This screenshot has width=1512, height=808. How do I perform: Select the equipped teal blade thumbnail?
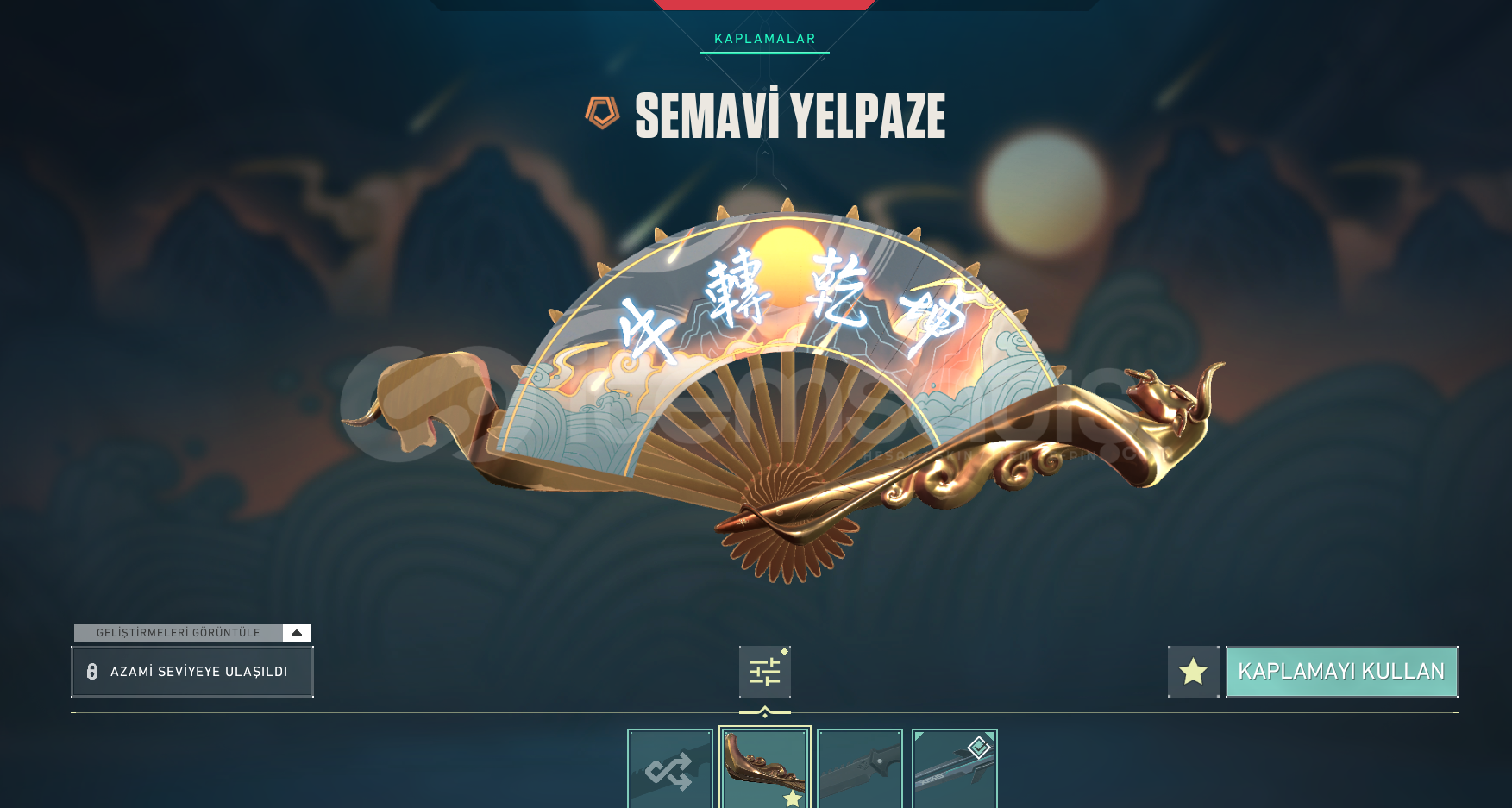[x=955, y=769]
